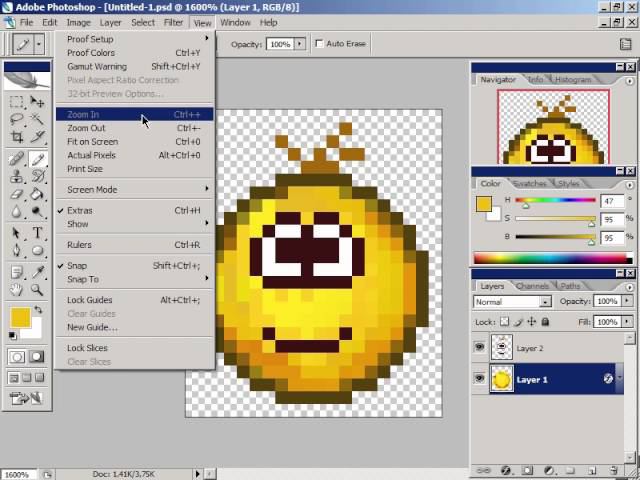
Task: Choose Gamut Warning menu item
Action: [135, 67]
